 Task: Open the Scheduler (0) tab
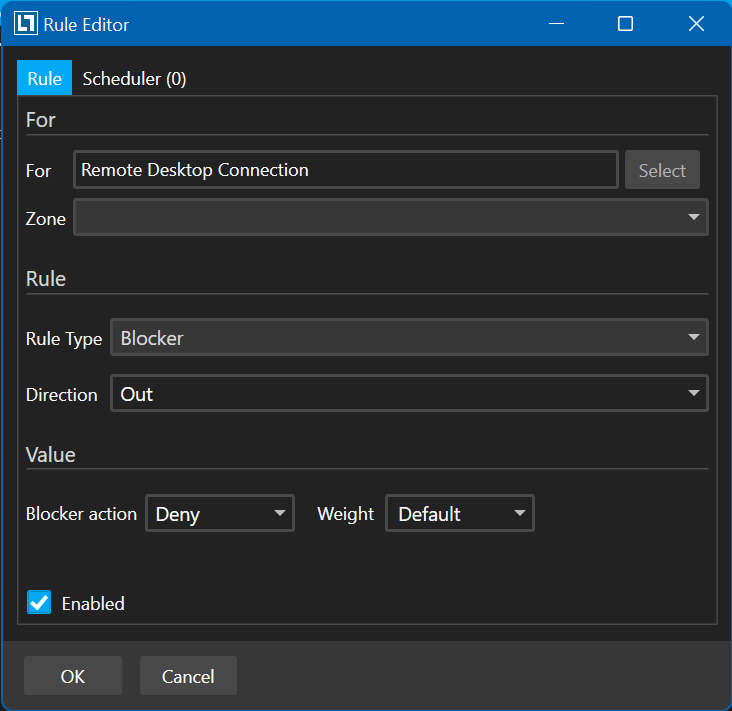point(134,79)
